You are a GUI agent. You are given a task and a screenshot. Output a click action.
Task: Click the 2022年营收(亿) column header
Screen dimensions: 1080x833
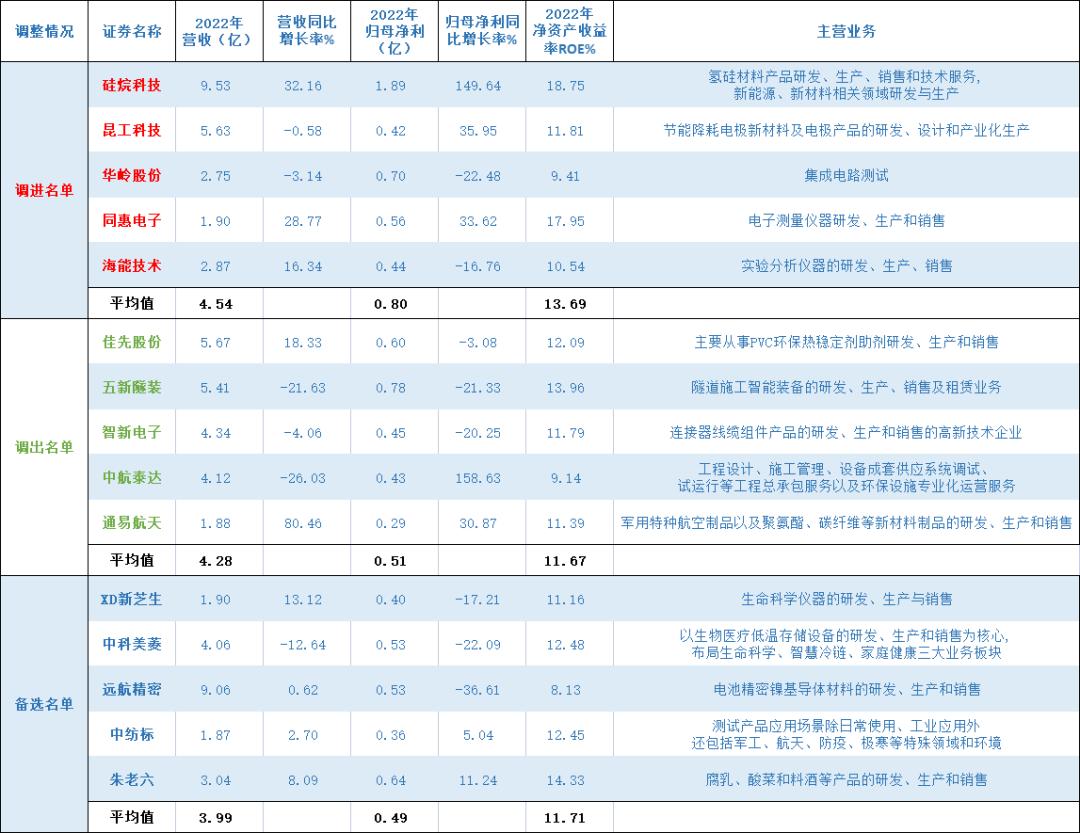219,31
